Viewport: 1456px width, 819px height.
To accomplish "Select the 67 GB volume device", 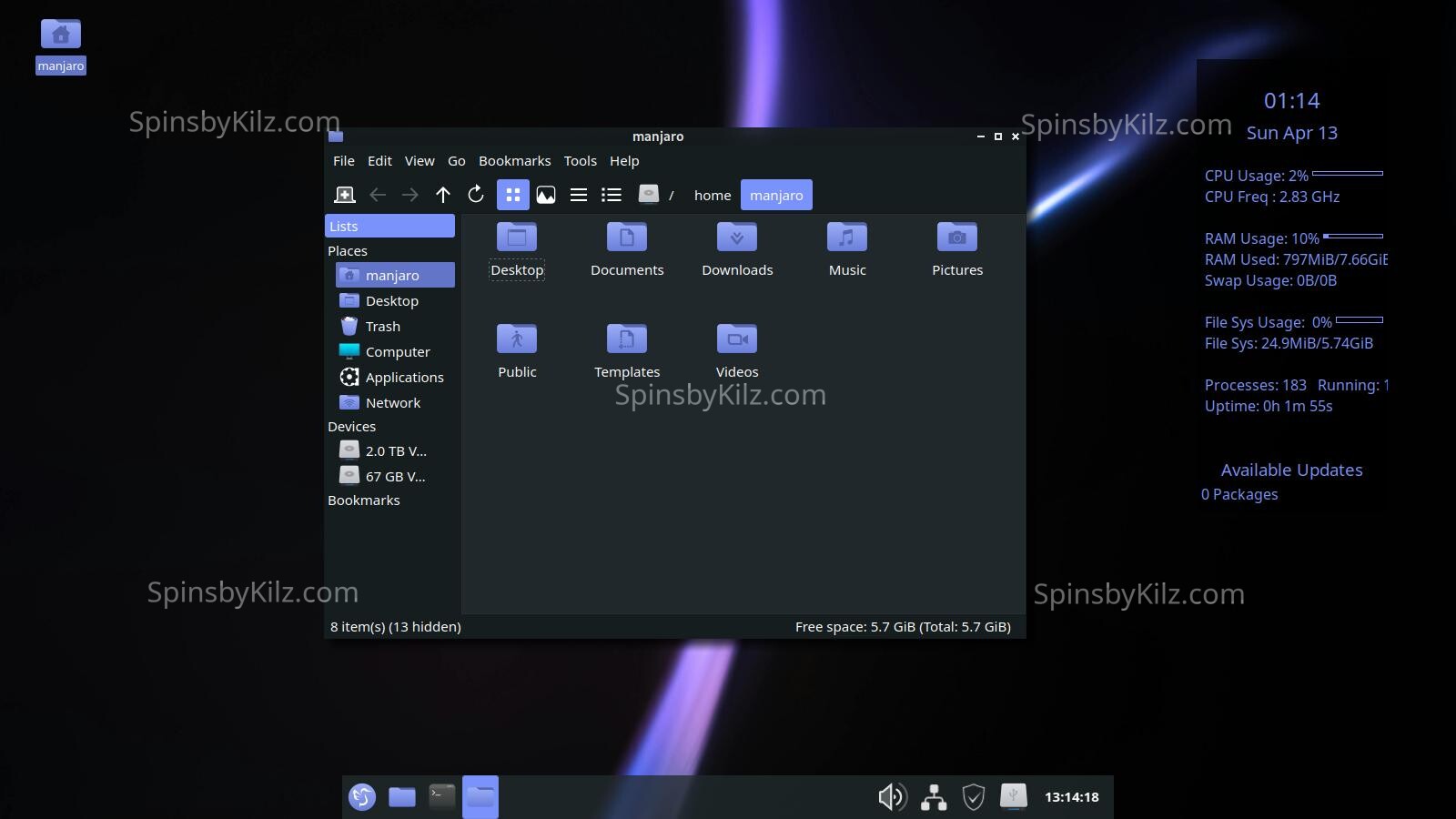I will click(395, 476).
